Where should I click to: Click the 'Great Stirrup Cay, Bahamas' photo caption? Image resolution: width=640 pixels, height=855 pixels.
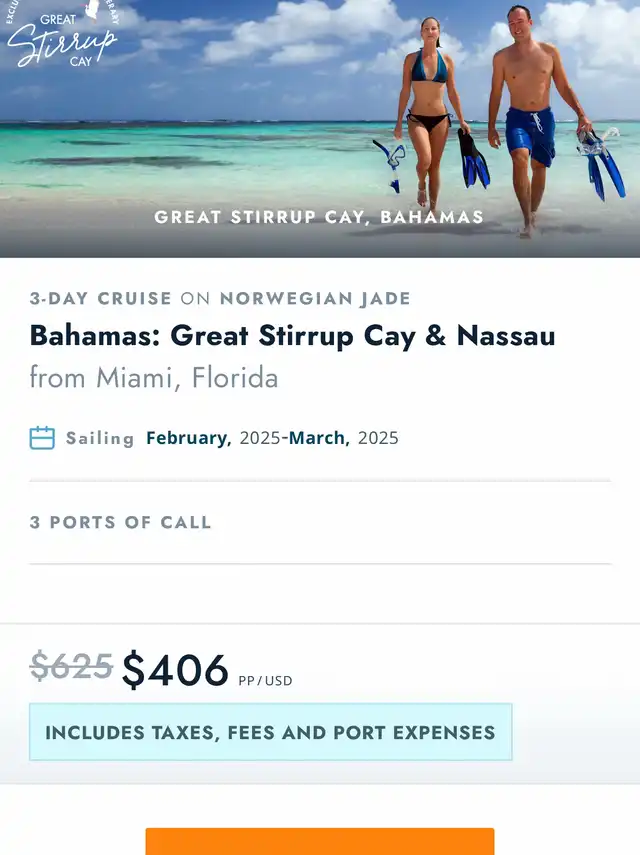(x=319, y=217)
